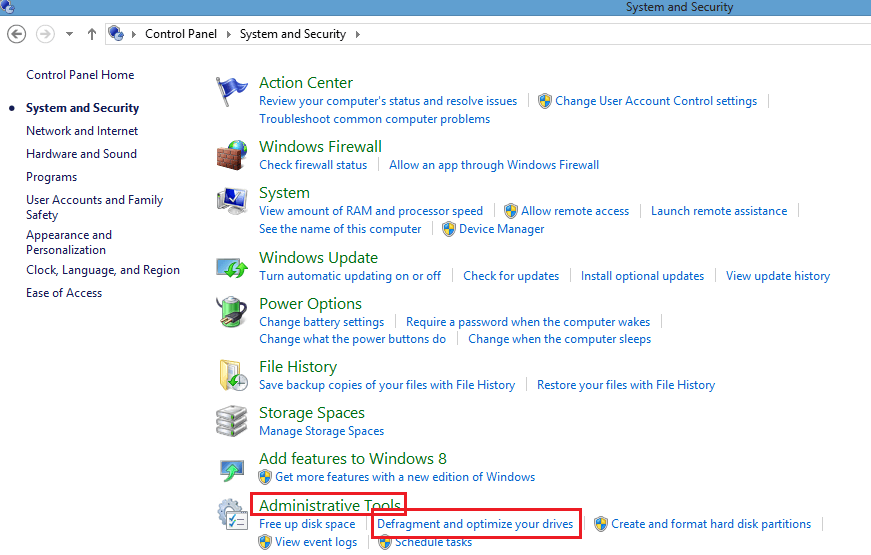
Task: Open Clock, Language, and Region category
Action: pos(103,270)
